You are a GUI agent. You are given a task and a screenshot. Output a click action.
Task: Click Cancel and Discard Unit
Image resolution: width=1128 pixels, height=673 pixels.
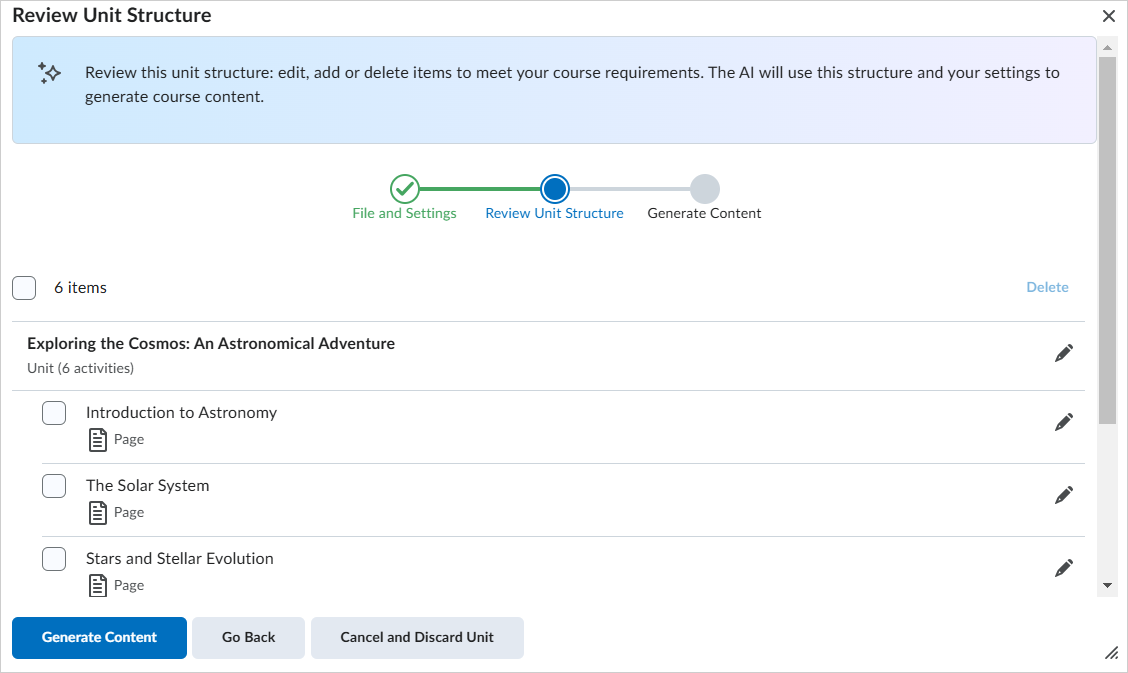(417, 638)
